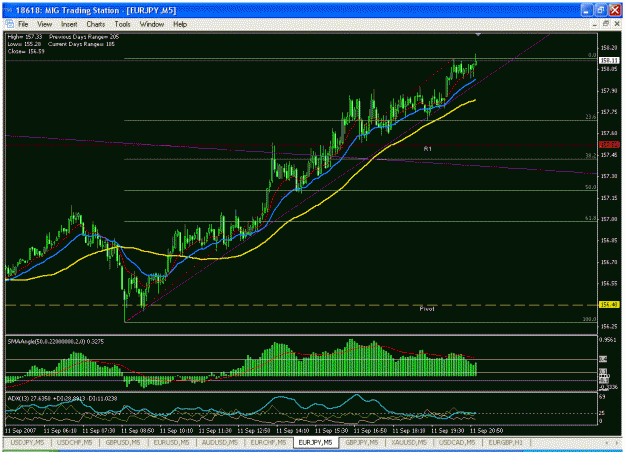Click the chart tabs scroll left arrow
Screen dimensions: 625x452
pos(607,442)
